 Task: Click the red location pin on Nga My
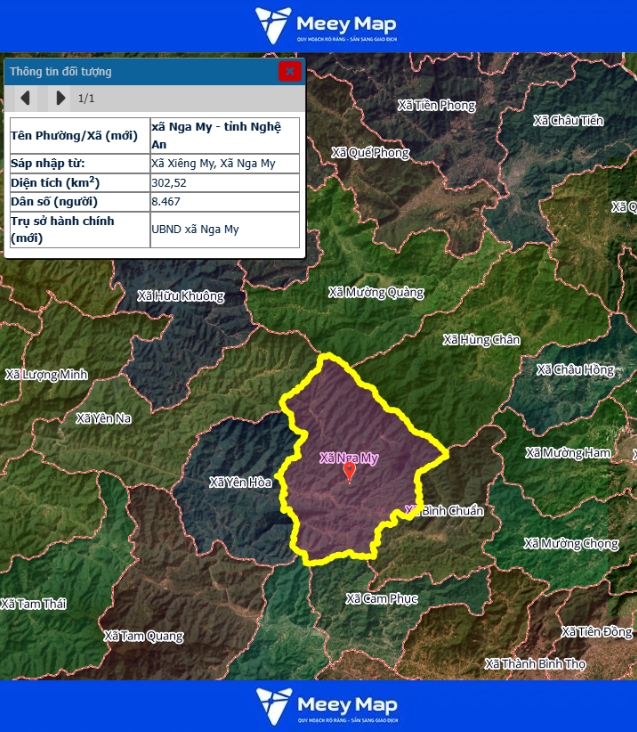(349, 471)
